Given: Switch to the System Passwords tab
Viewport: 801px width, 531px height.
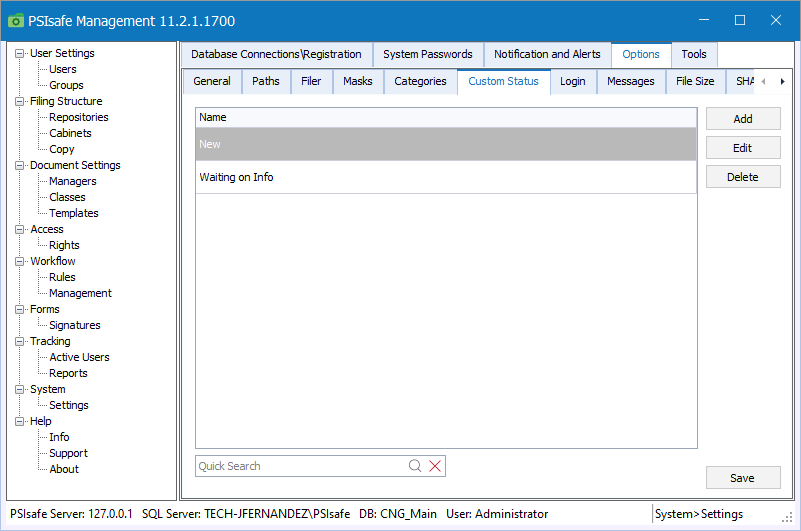Looking at the screenshot, I should click(x=428, y=54).
